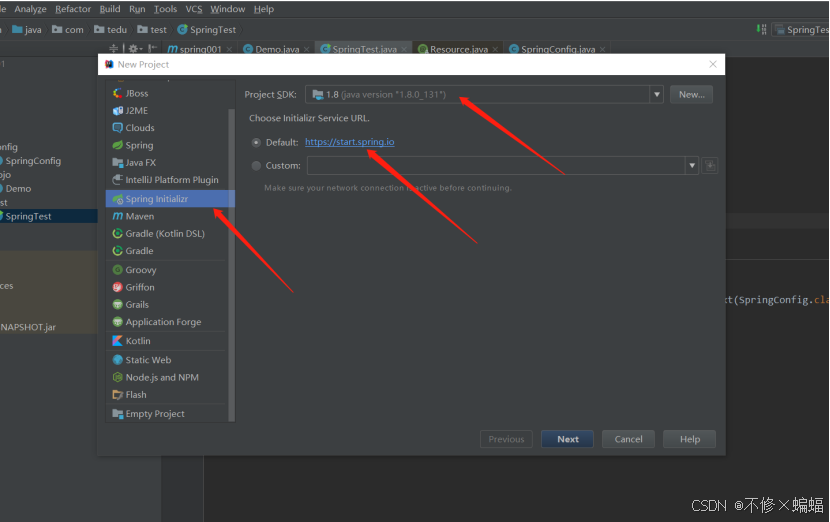
Task: Open the Tools menu
Action: (165, 9)
